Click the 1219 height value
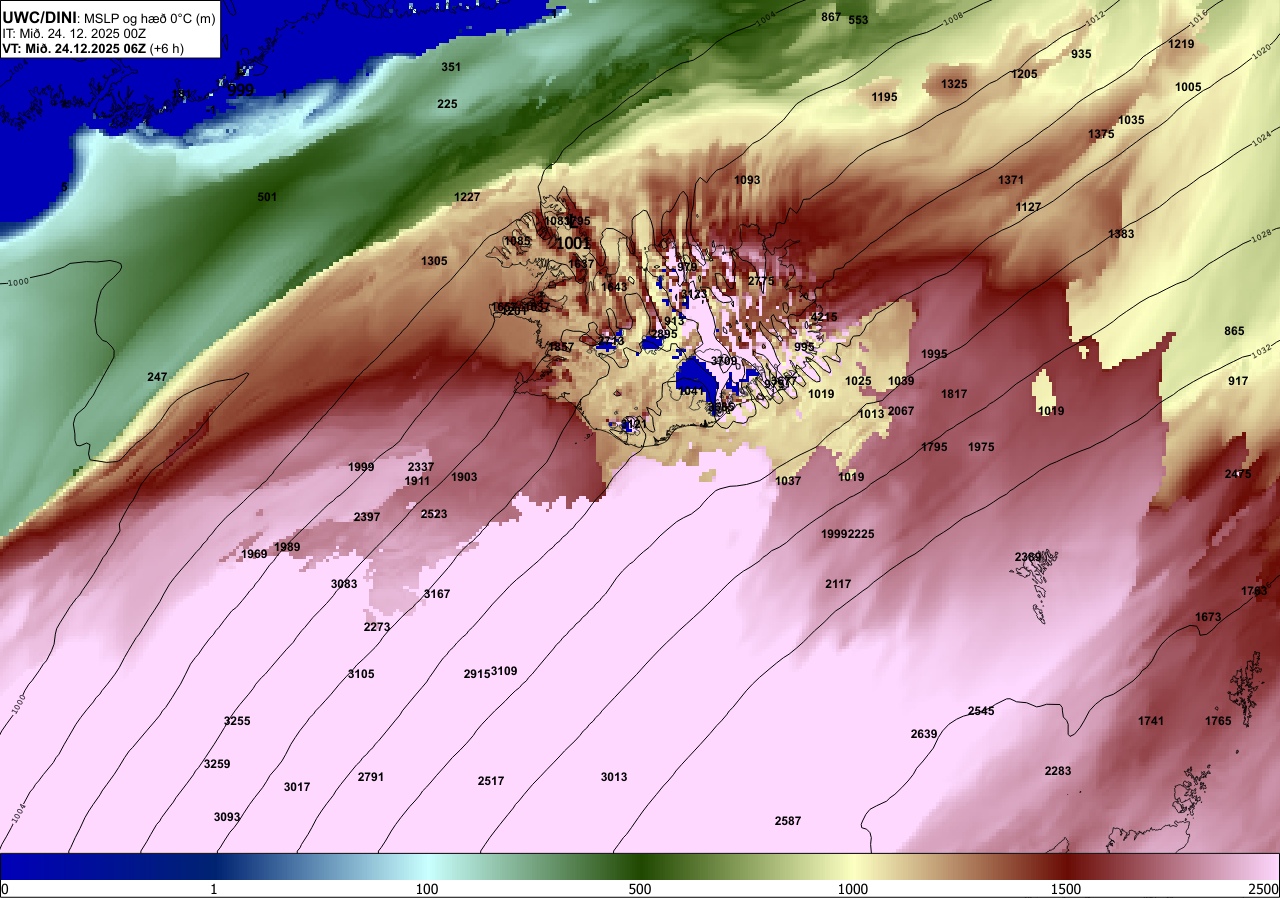This screenshot has width=1280, height=898. coord(1181,44)
